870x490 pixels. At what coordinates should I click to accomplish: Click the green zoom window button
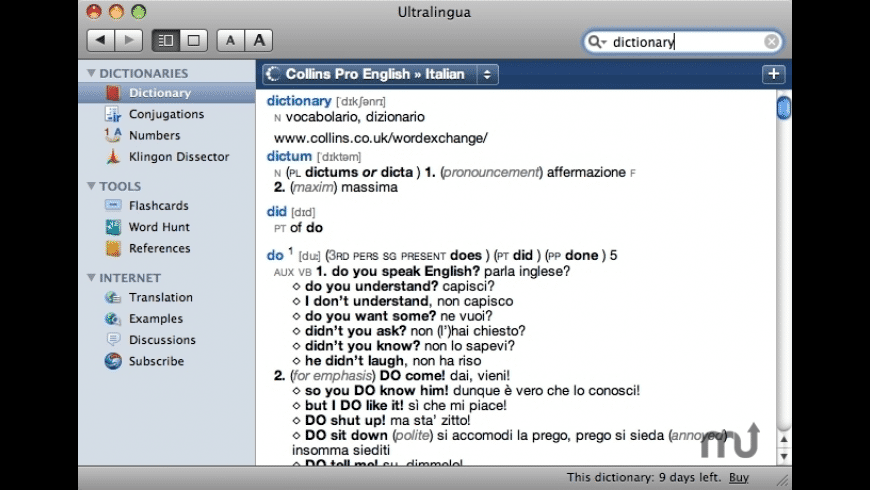[x=138, y=12]
